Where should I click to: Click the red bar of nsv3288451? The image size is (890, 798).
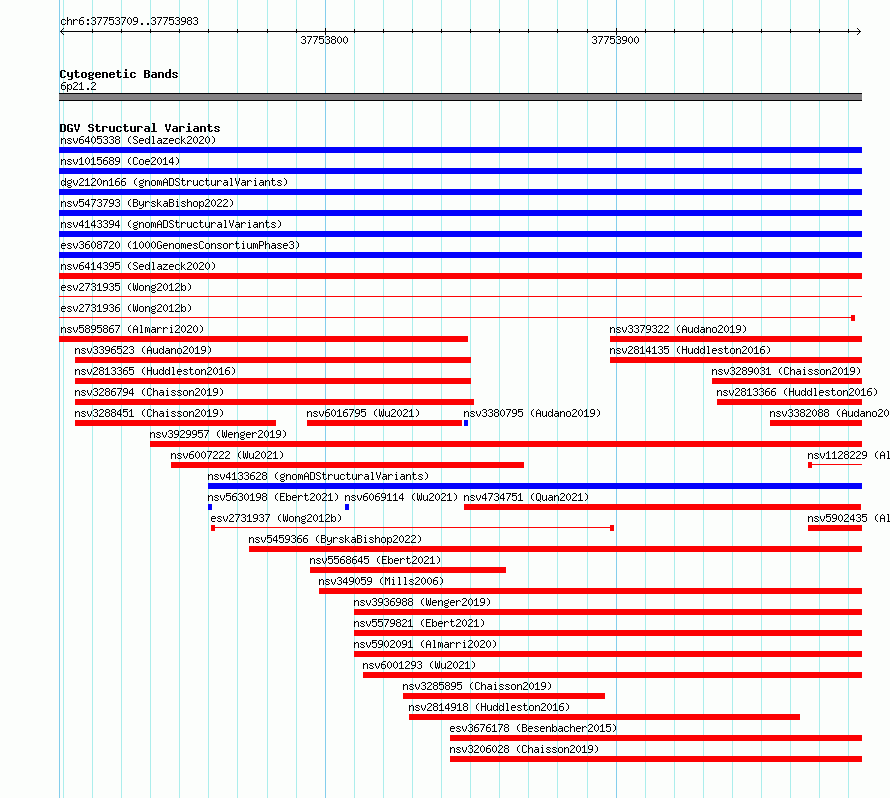[175, 423]
